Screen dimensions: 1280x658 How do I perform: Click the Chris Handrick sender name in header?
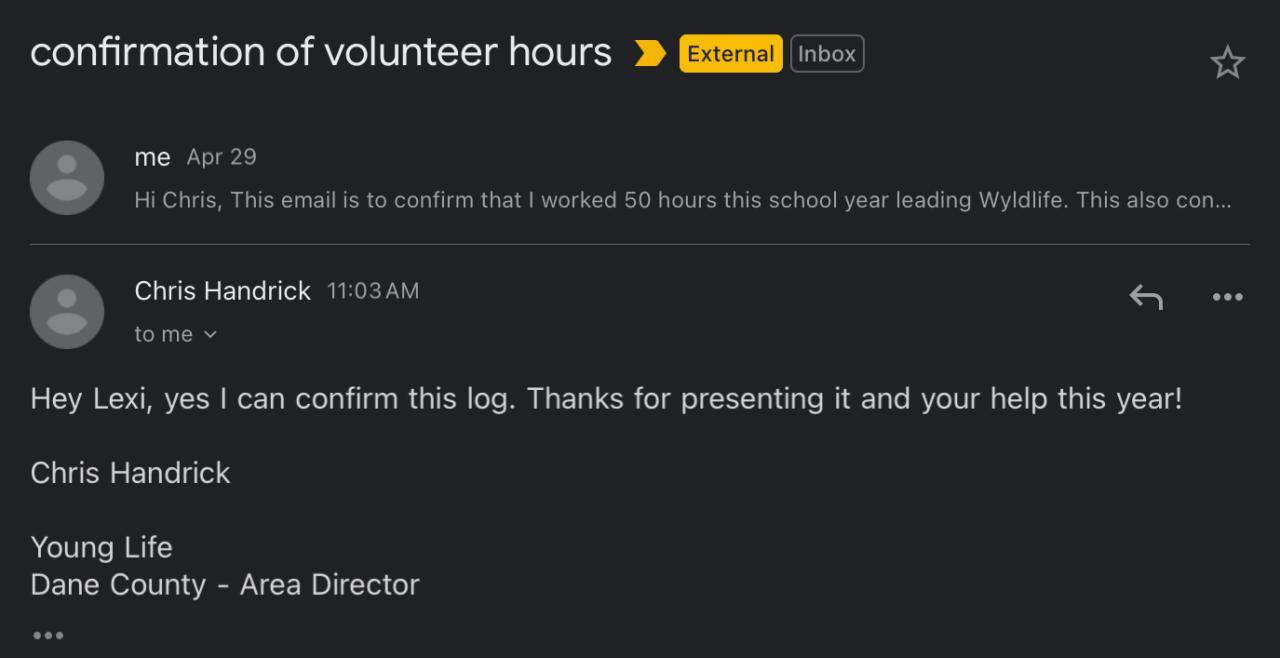pos(222,291)
